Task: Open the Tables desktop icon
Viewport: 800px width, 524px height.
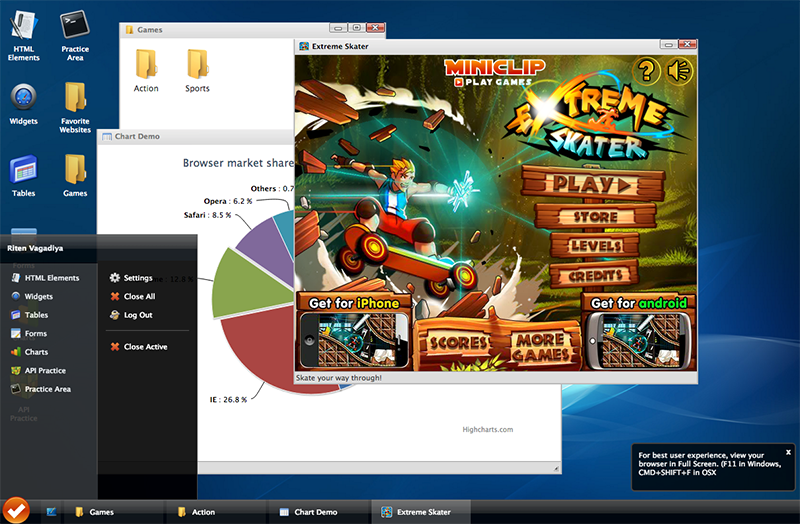Action: (23, 176)
